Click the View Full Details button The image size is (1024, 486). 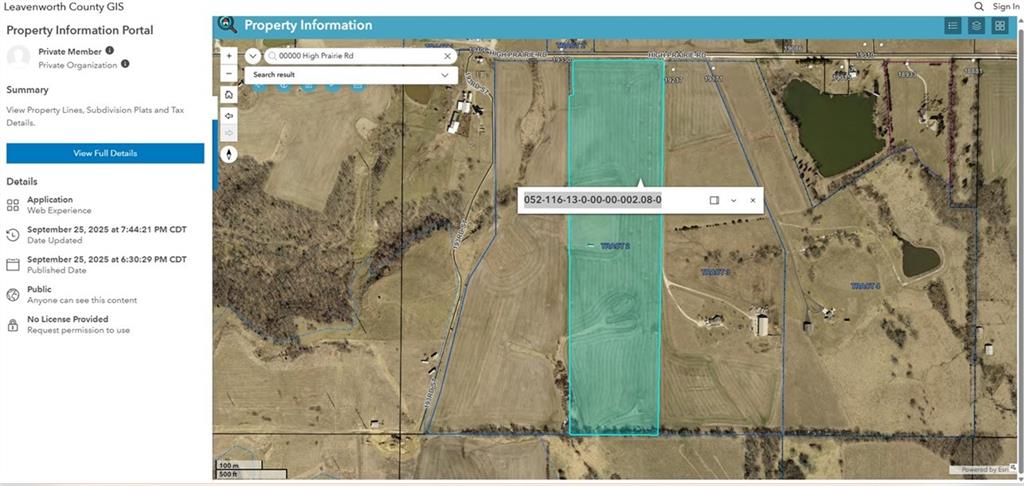click(x=105, y=153)
